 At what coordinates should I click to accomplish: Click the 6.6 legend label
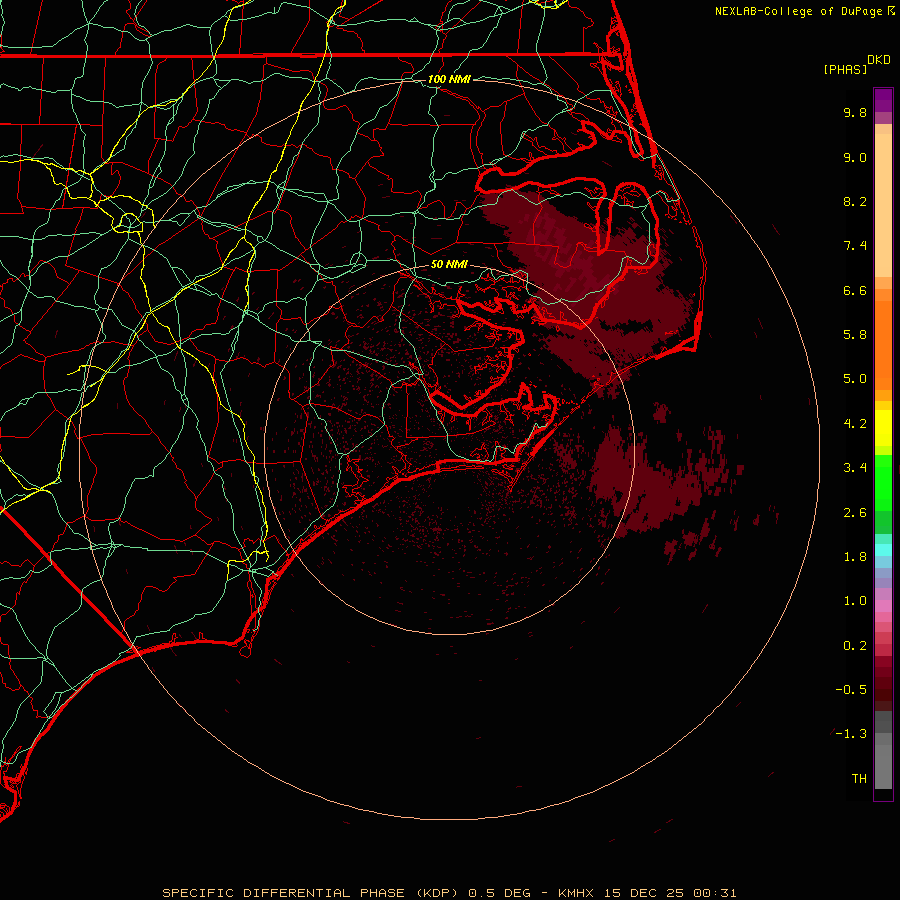[855, 290]
